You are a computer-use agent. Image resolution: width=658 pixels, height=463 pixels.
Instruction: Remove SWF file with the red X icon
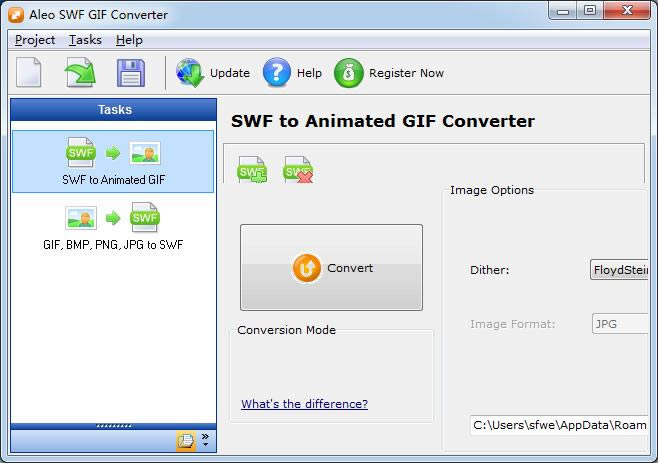(298, 169)
